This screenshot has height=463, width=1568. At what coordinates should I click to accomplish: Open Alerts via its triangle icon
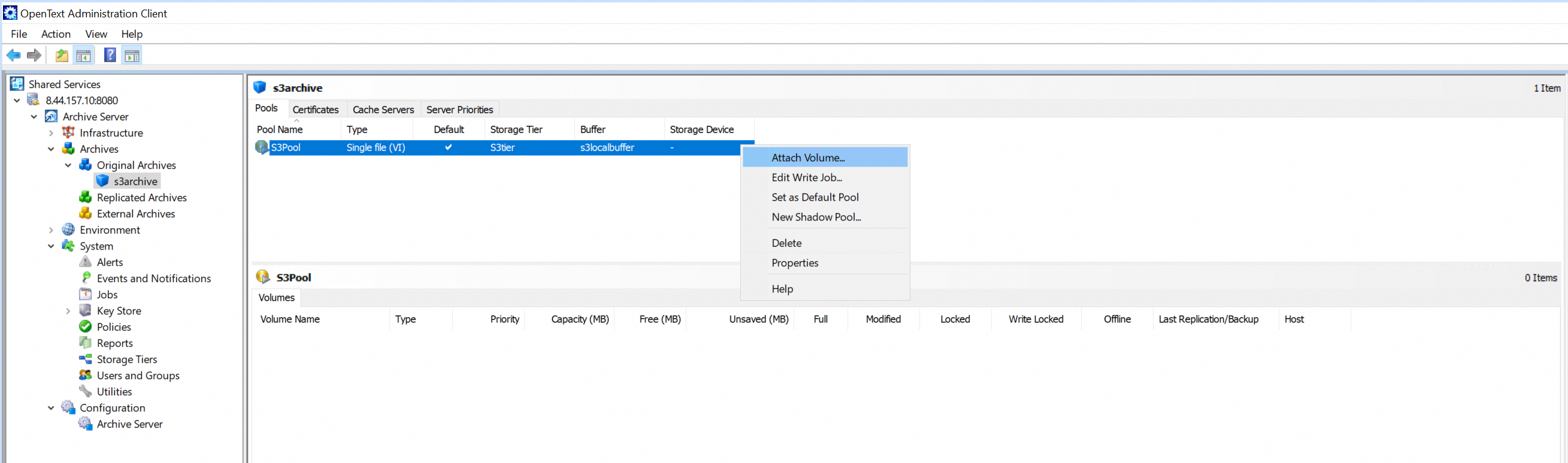pos(85,262)
